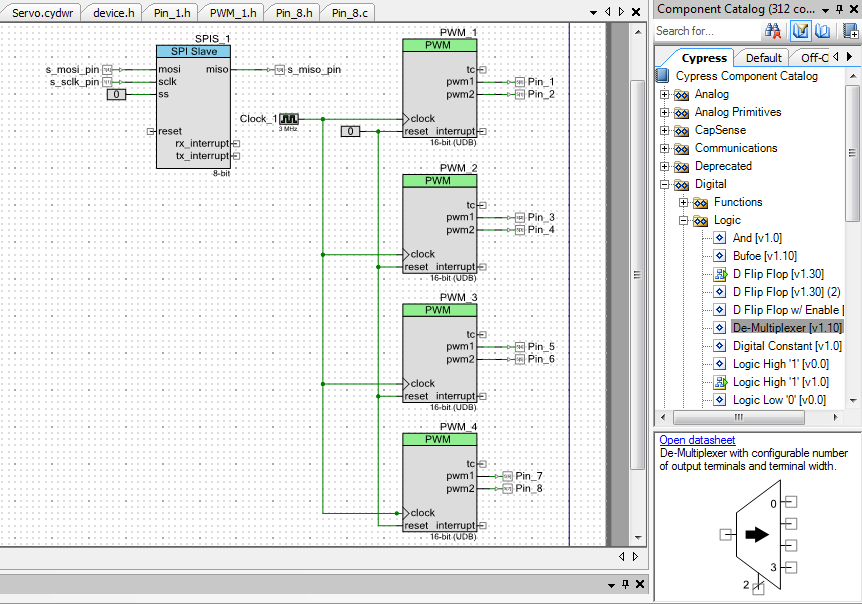This screenshot has height=604, width=862.
Task: Pin the Component Catalog panel
Action: (x=839, y=9)
